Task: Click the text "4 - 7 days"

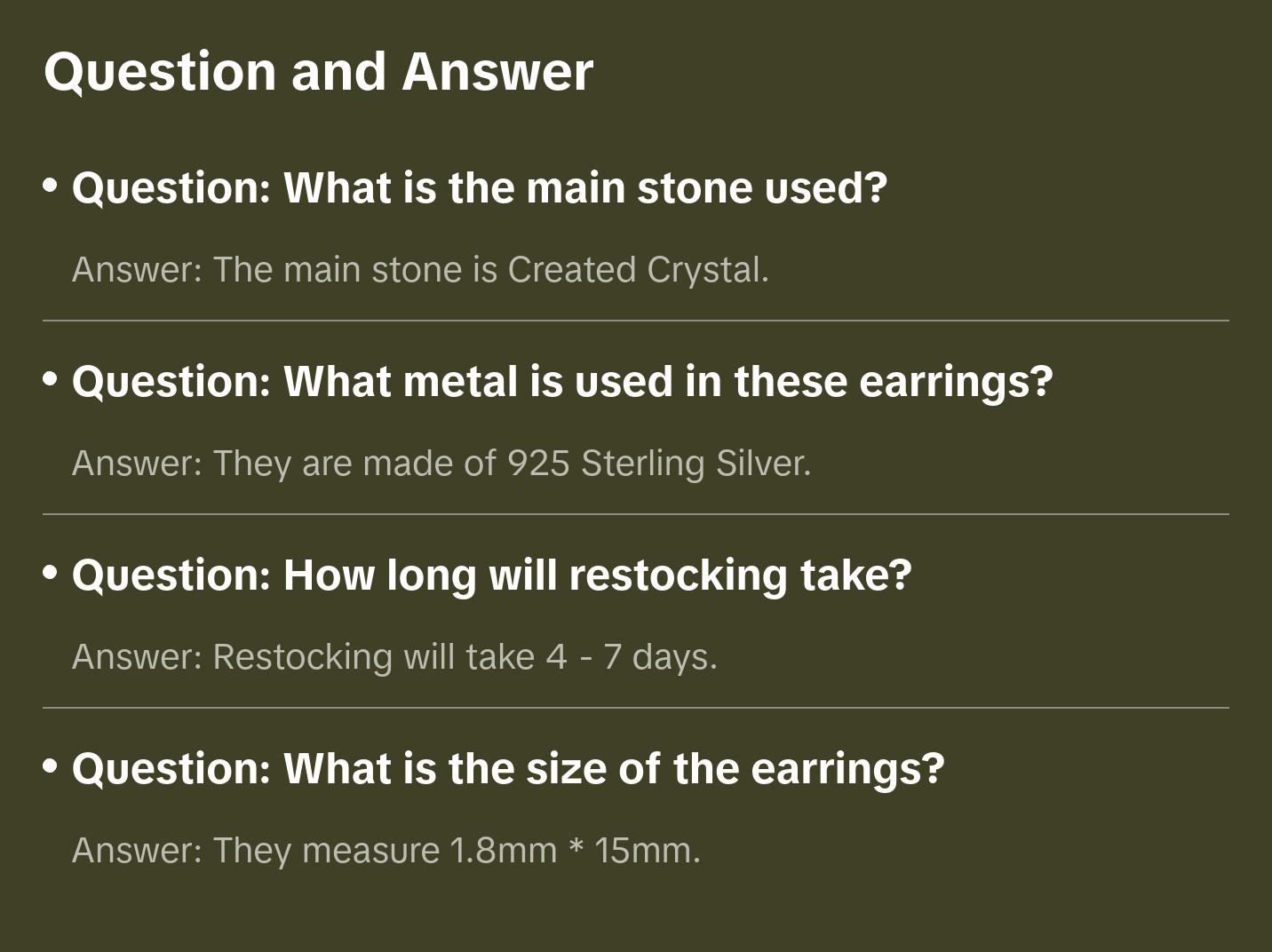Action: (x=632, y=657)
